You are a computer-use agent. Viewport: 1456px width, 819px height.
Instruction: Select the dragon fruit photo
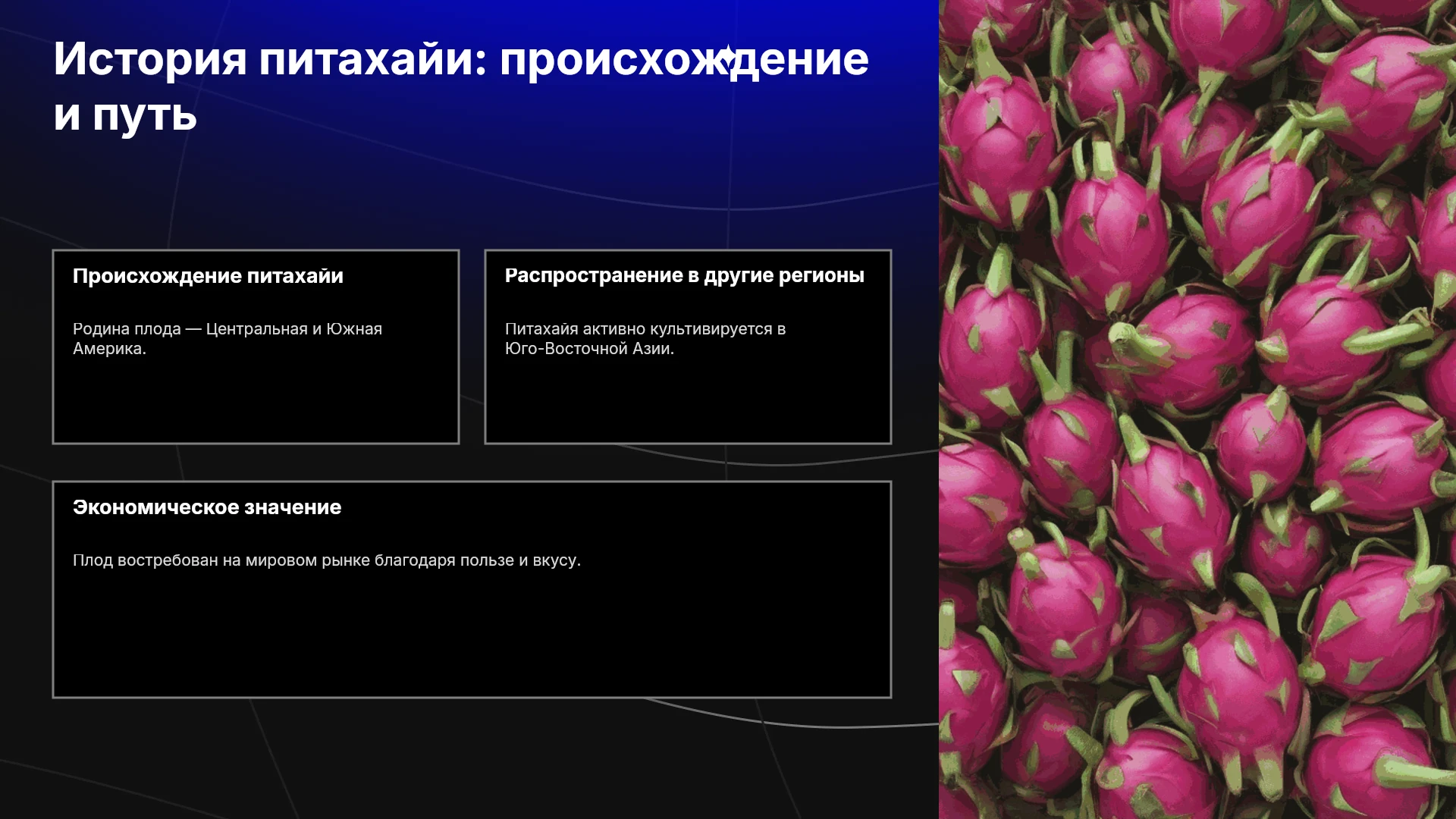[1197, 409]
